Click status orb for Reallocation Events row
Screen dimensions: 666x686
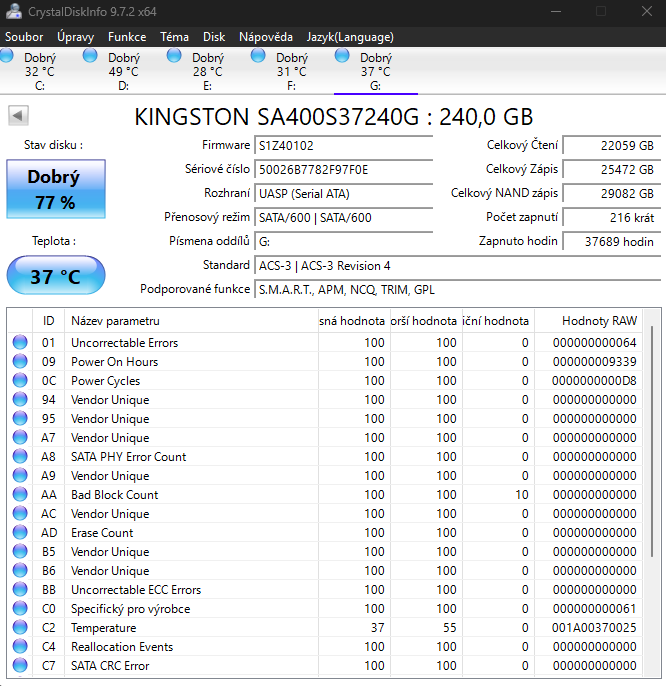(20, 646)
